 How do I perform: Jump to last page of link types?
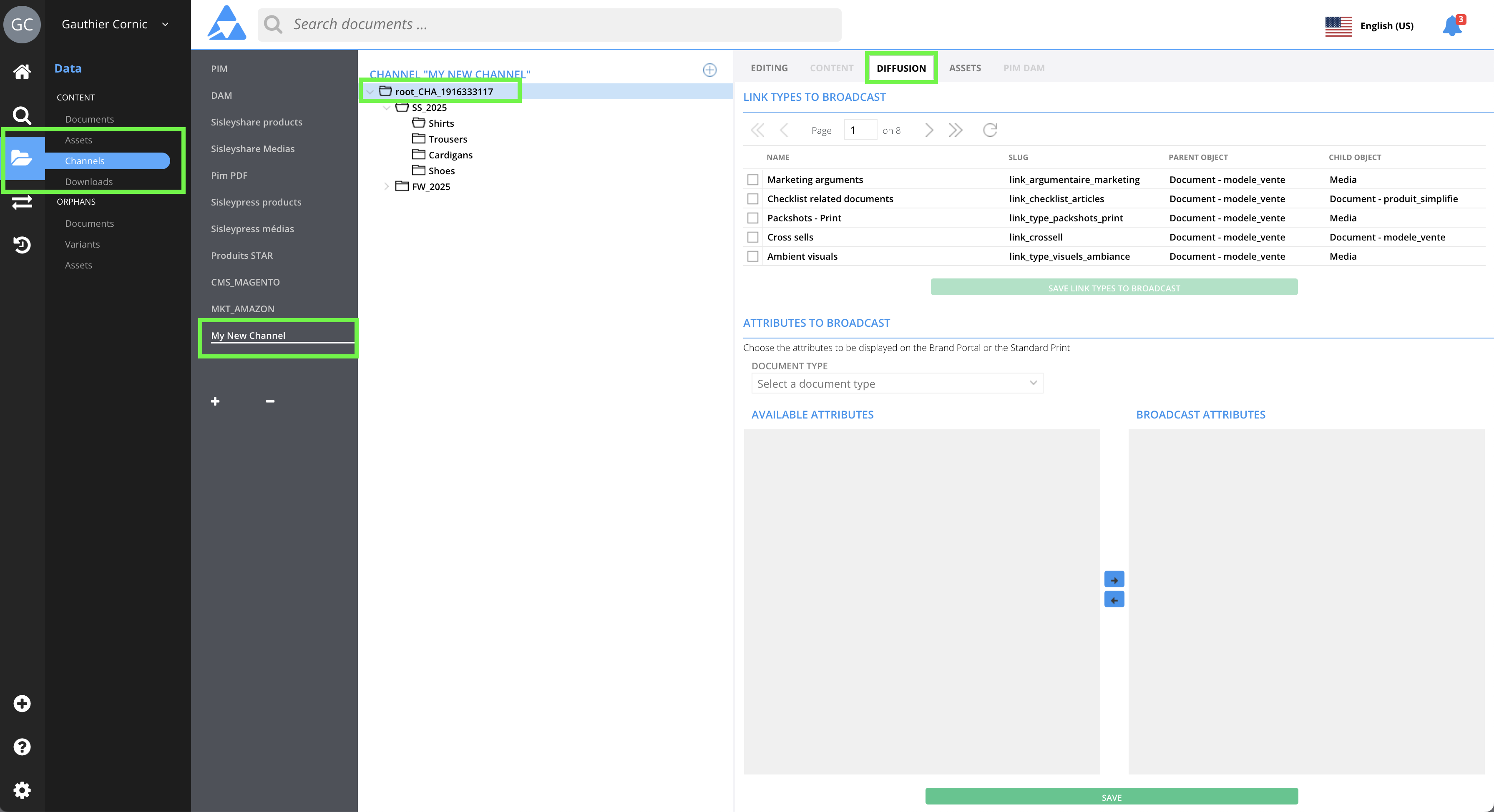coord(955,130)
